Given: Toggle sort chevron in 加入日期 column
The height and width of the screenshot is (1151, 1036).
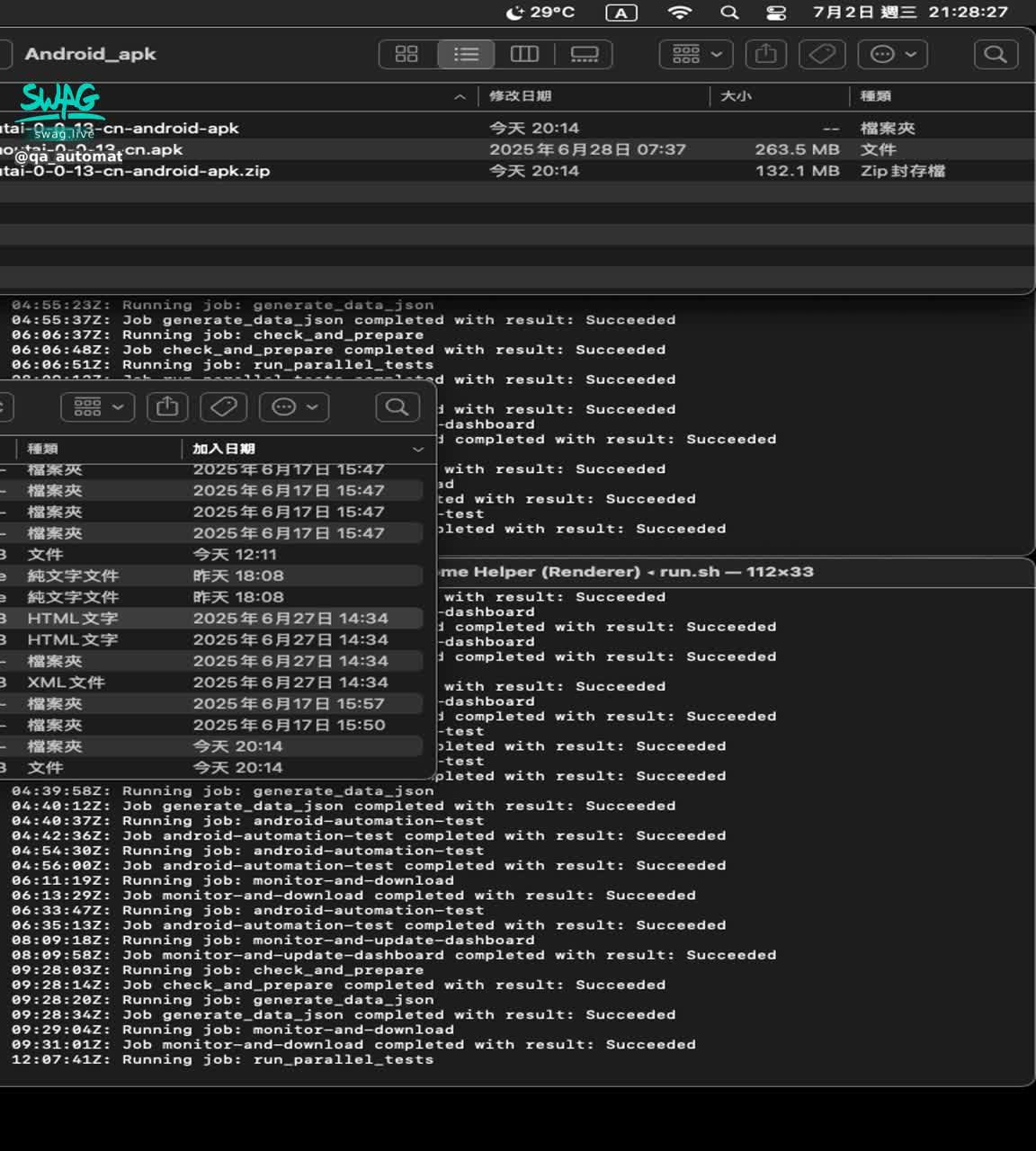Looking at the screenshot, I should click(x=418, y=449).
